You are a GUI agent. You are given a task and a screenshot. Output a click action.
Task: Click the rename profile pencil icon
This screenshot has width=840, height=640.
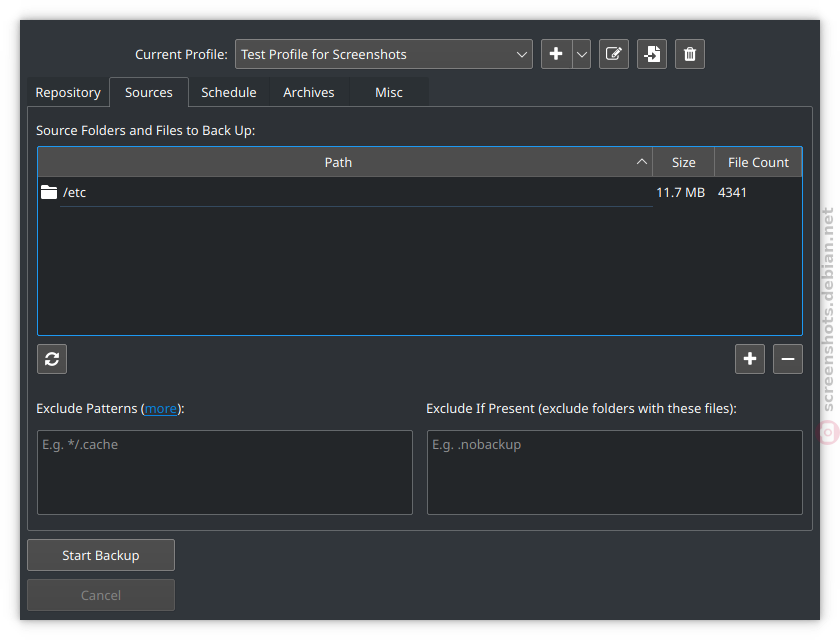click(614, 54)
